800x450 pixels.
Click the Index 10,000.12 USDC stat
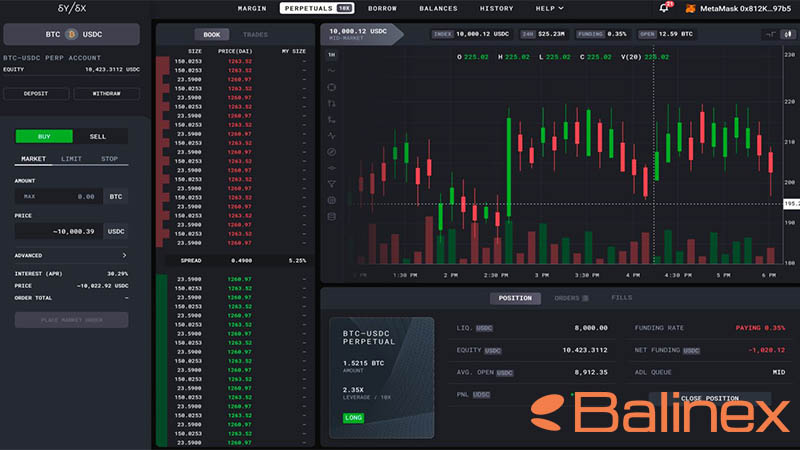(470, 34)
